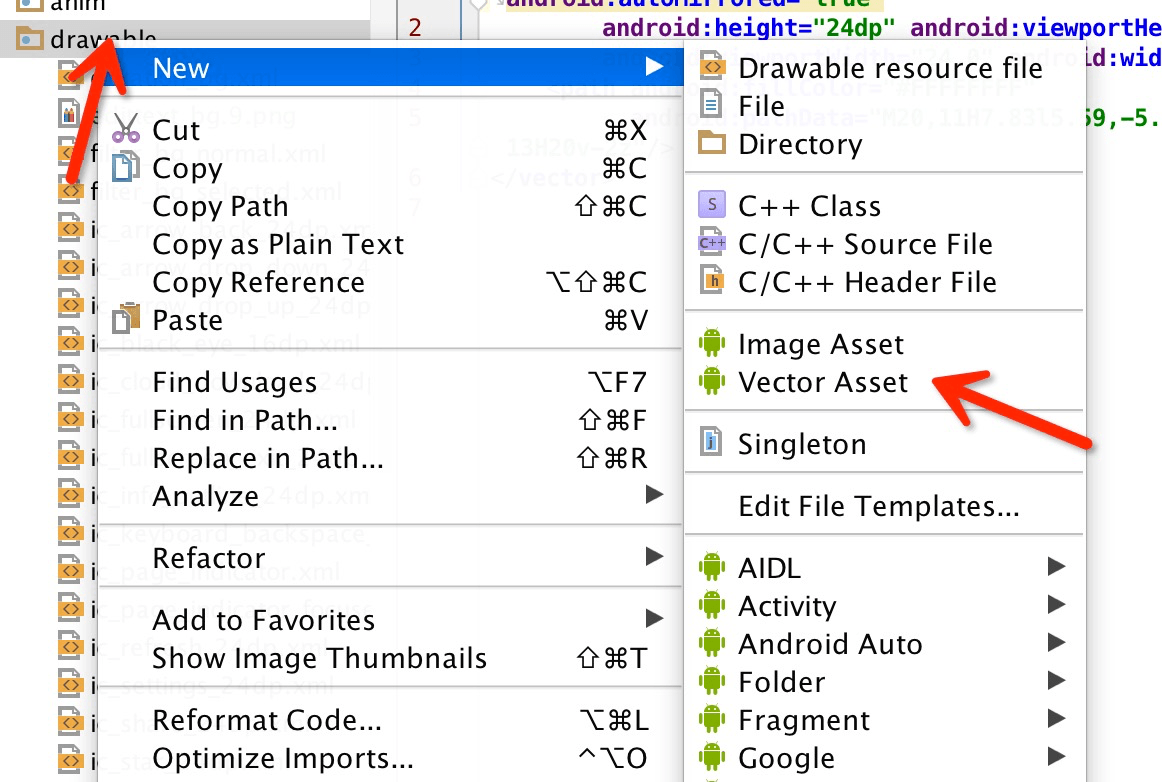Click the Android icon beside Vector Asset
Image resolution: width=1162 pixels, height=782 pixels.
click(x=711, y=380)
